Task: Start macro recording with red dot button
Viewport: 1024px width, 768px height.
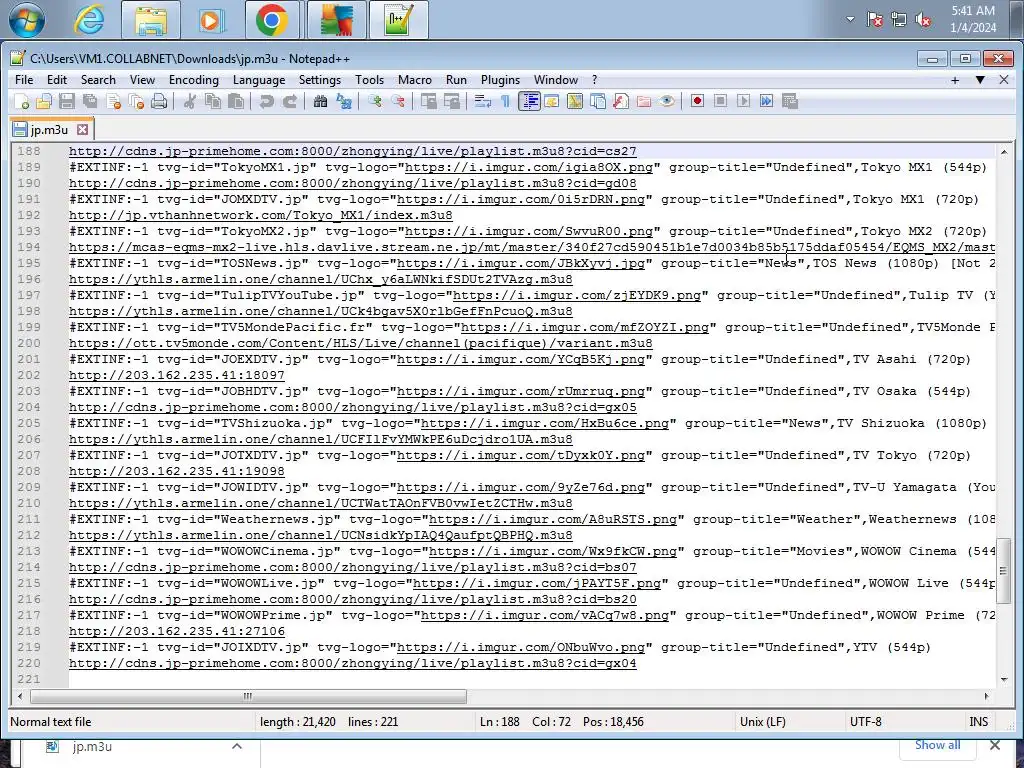Action: pyautogui.click(x=697, y=101)
